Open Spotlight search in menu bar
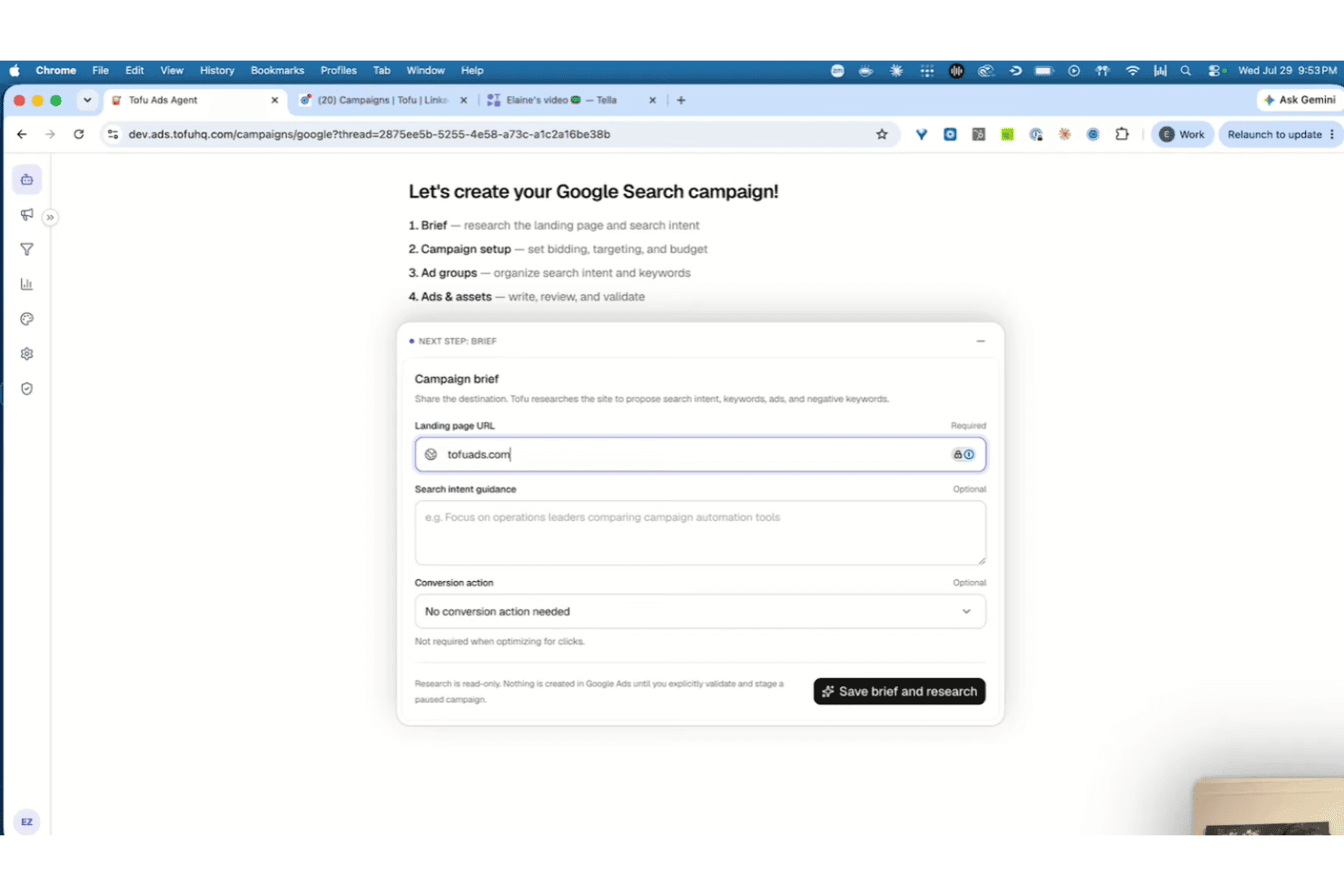The height and width of the screenshot is (896, 1344). pos(1186,70)
